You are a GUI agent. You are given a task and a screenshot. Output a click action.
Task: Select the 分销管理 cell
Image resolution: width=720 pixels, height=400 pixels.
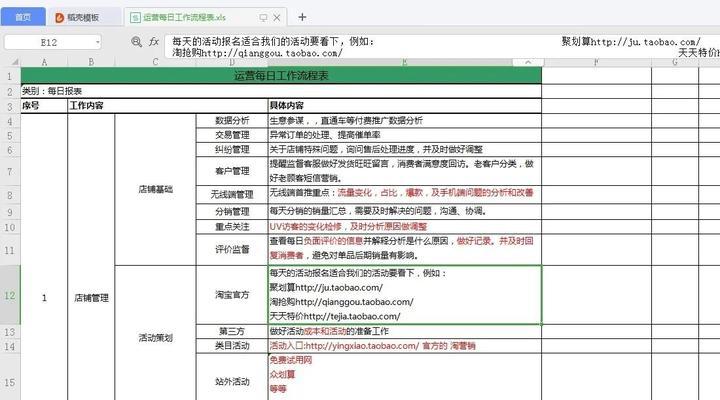coord(232,212)
